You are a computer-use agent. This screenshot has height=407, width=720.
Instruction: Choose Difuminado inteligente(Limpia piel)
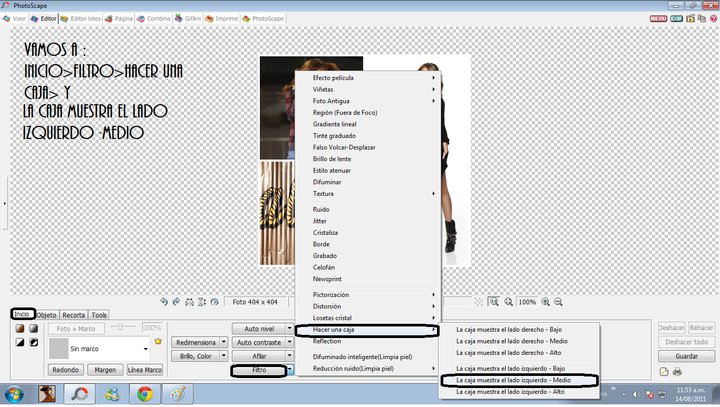click(x=367, y=356)
